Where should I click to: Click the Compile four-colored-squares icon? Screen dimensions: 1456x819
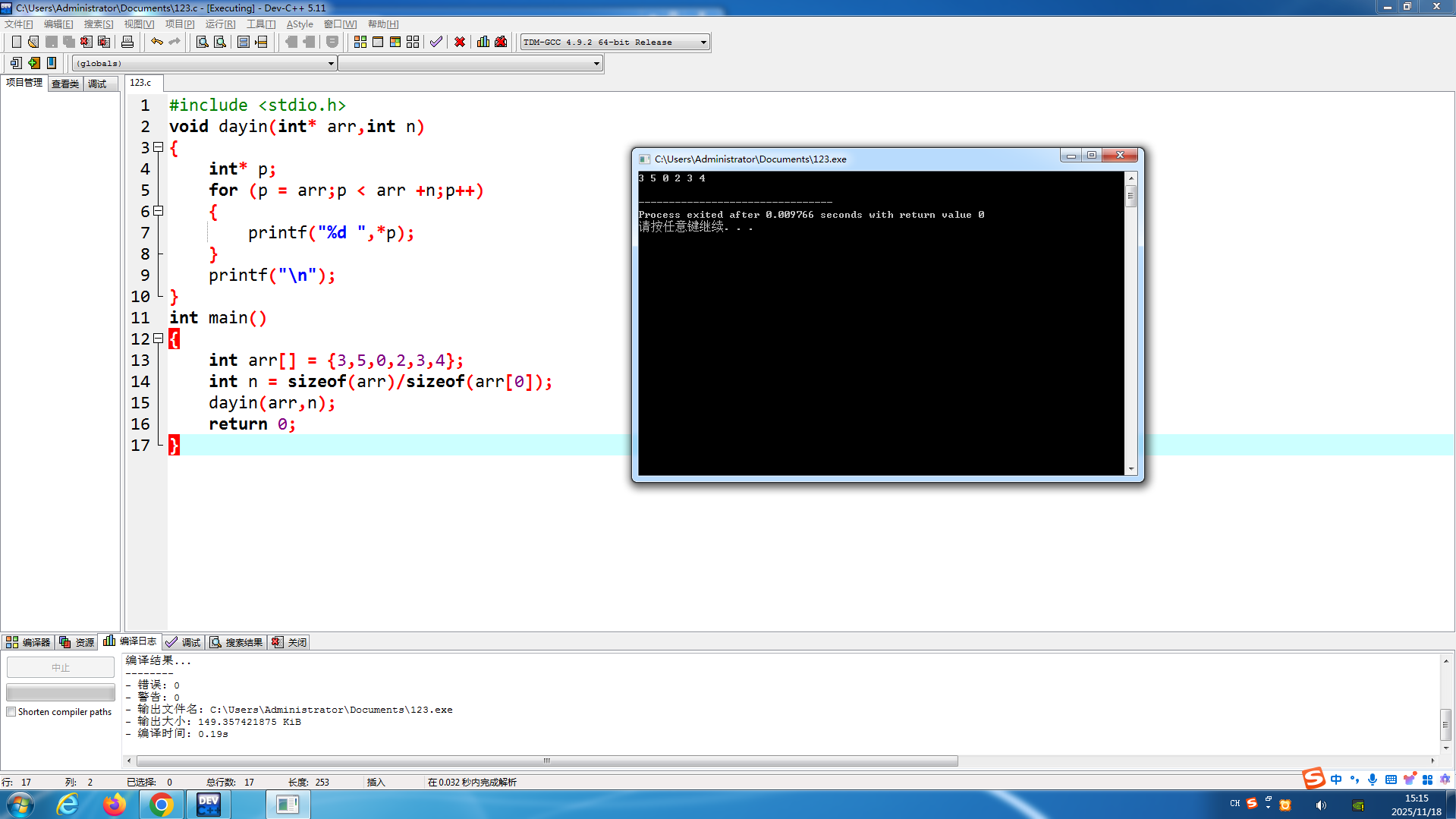coord(360,42)
